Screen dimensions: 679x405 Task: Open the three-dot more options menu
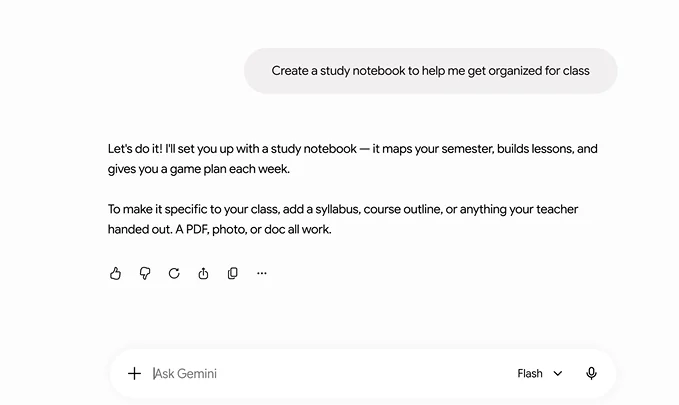(x=262, y=273)
